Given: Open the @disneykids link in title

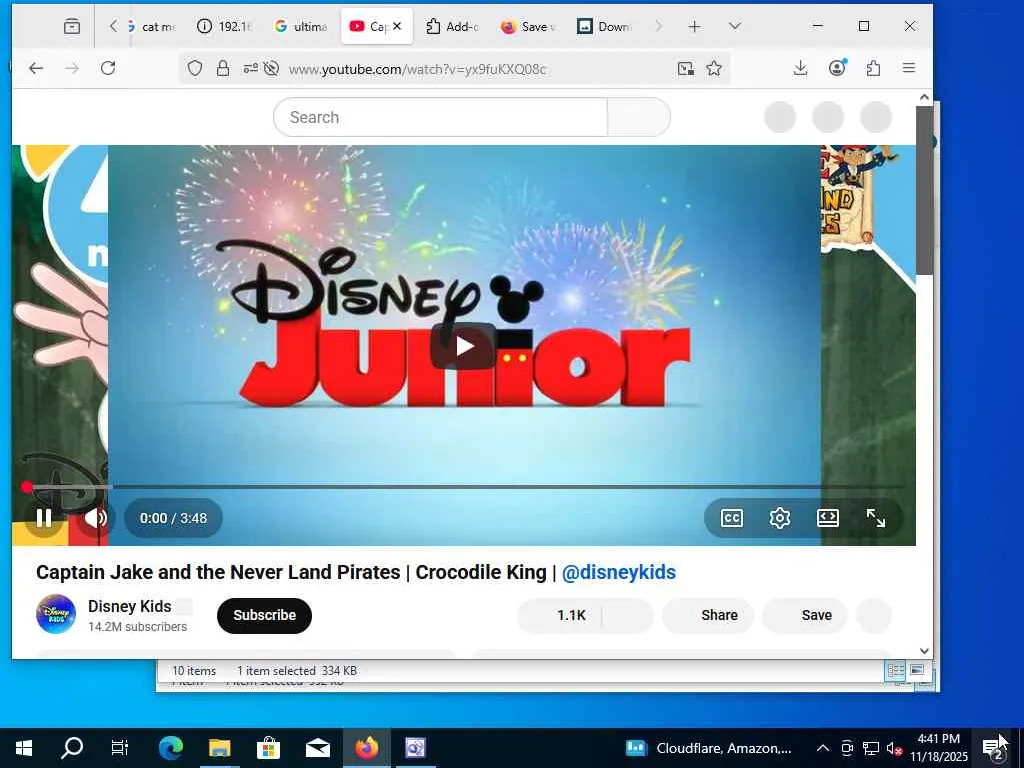Looking at the screenshot, I should point(618,572).
